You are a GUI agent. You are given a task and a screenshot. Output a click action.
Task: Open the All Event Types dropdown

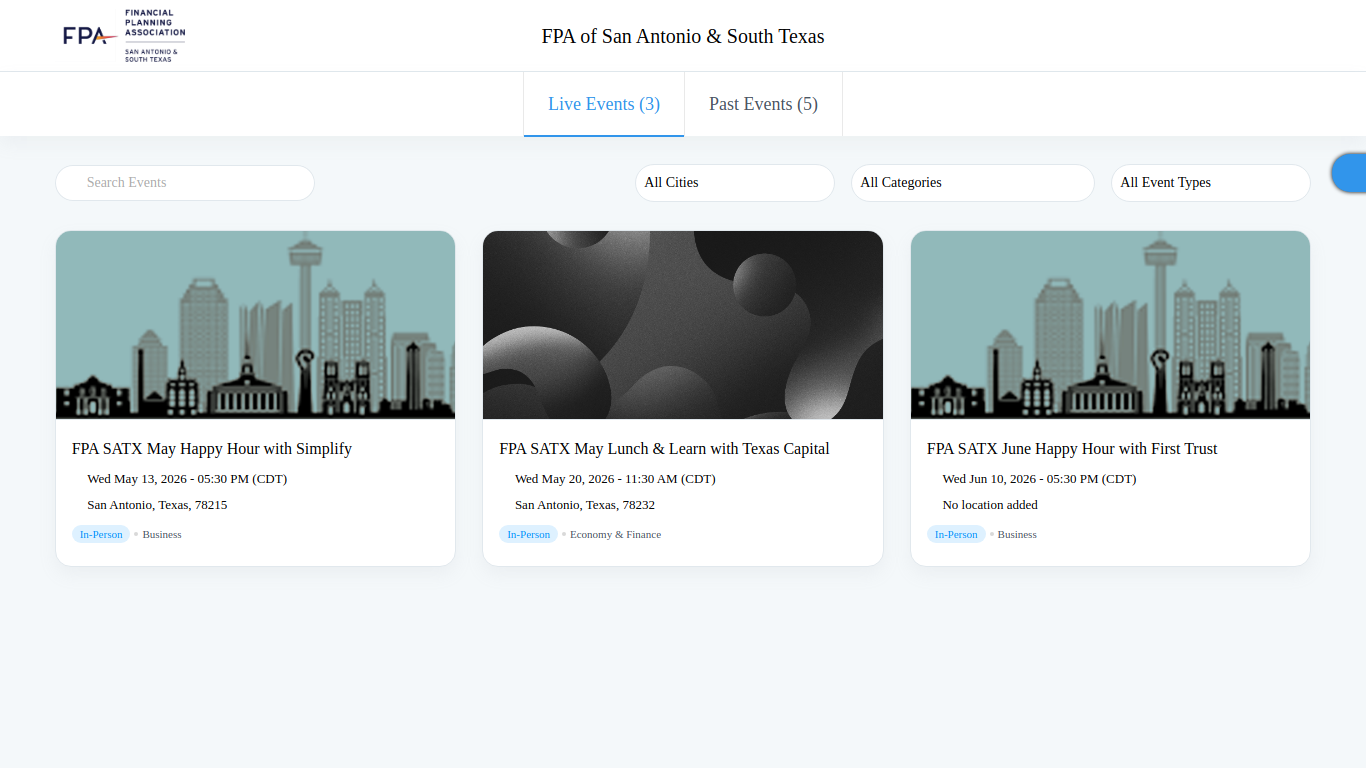(x=1211, y=183)
